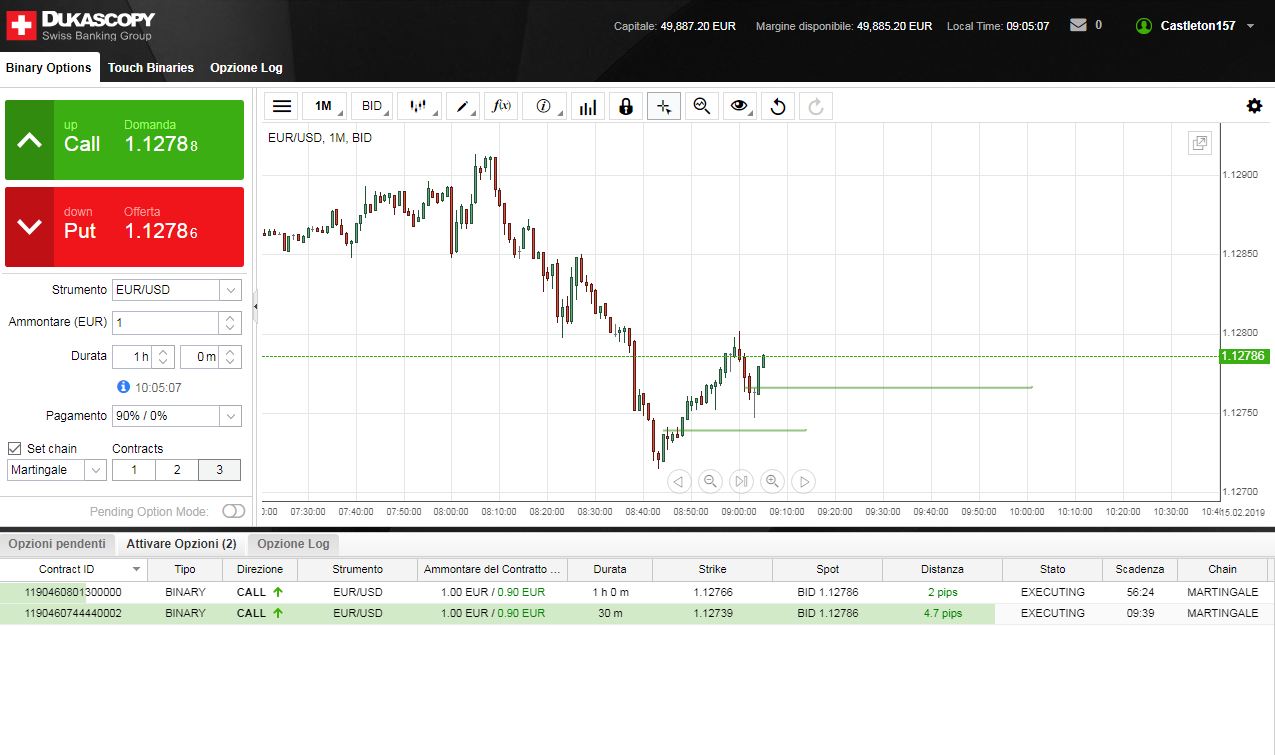Toggle Pending Option Mode switch
This screenshot has height=755, width=1275.
coord(233,511)
